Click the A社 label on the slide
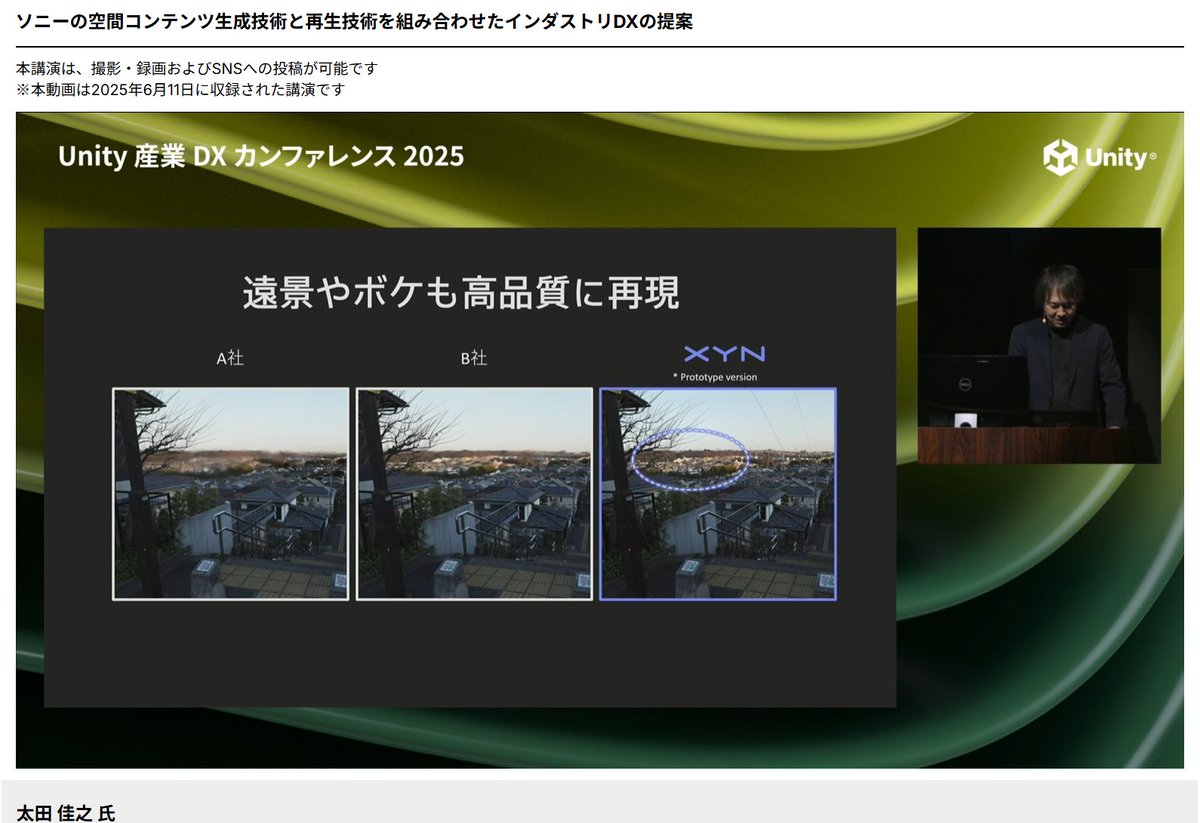The image size is (1200, 823). (x=230, y=358)
